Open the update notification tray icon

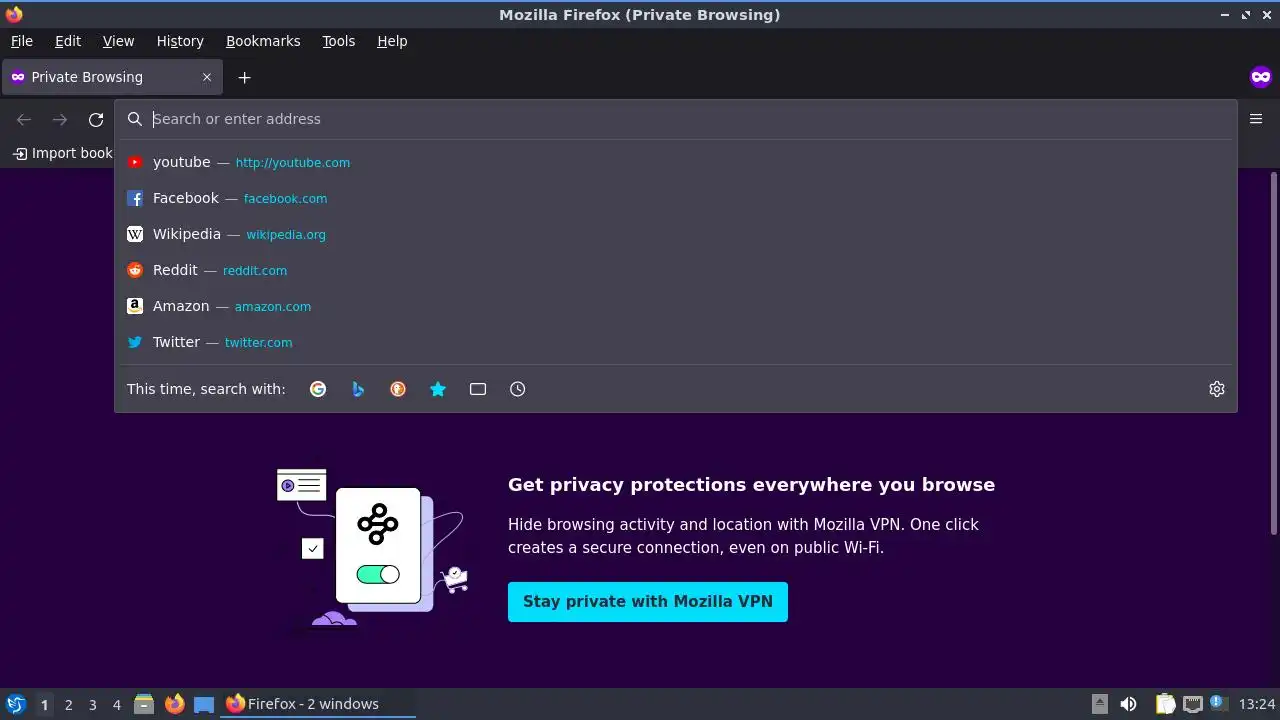pos(1218,703)
